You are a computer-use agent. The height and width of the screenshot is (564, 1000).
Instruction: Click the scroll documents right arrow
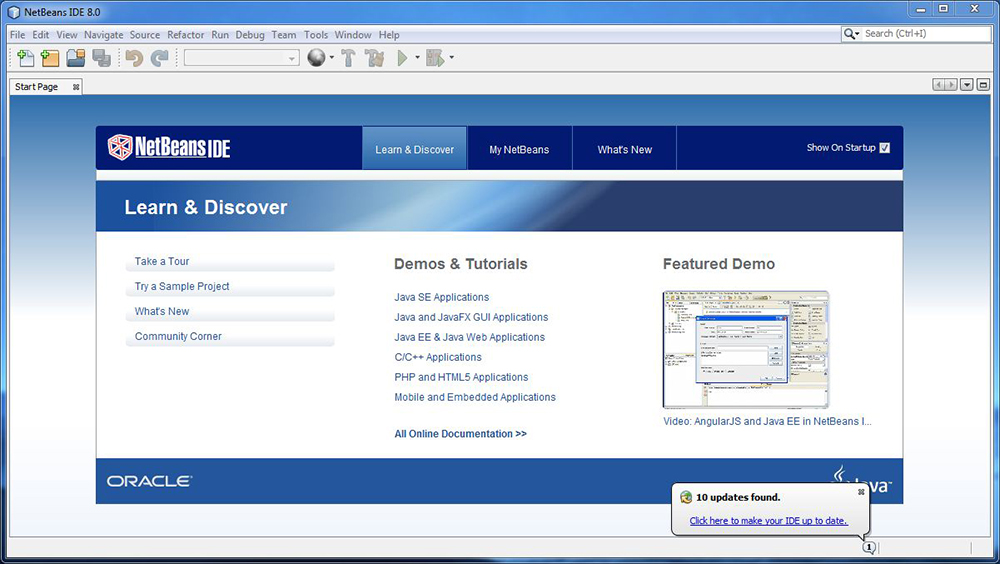coord(951,85)
